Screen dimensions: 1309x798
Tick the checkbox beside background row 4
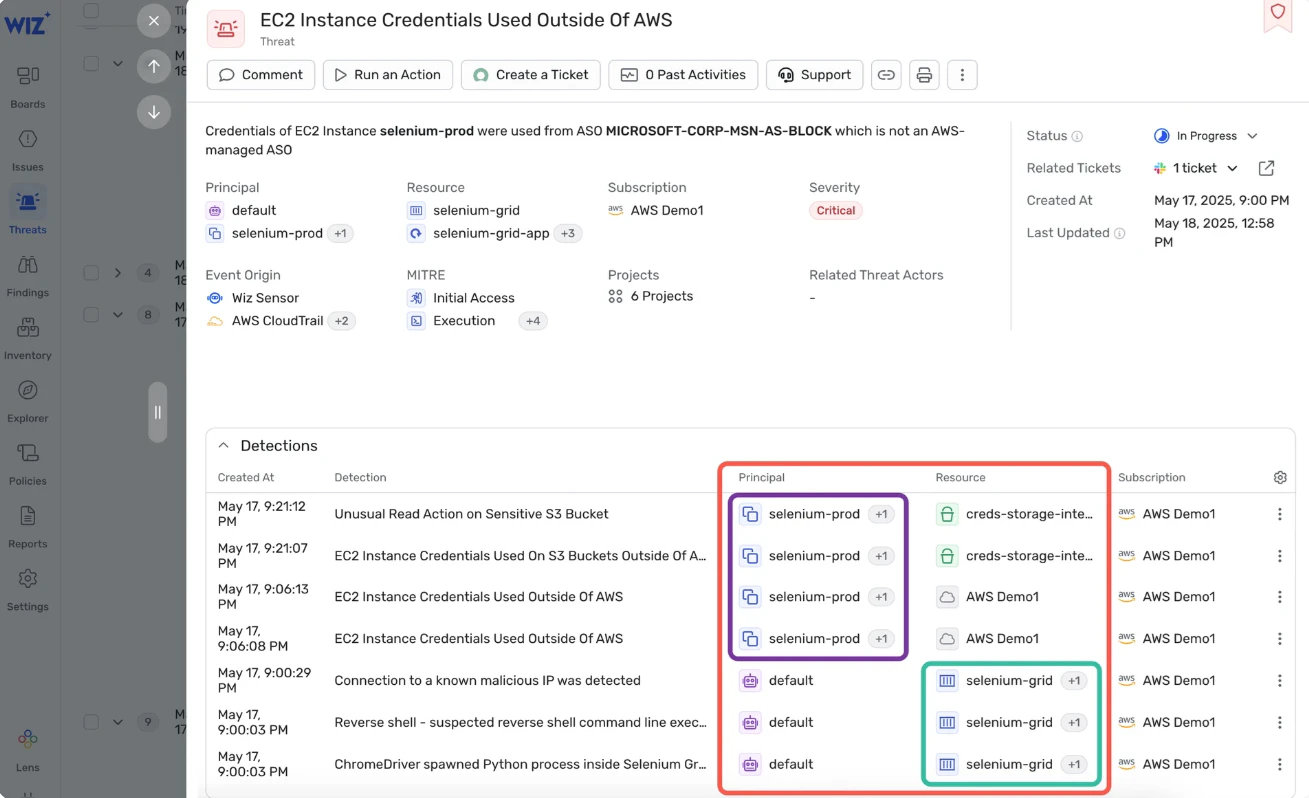coord(91,273)
